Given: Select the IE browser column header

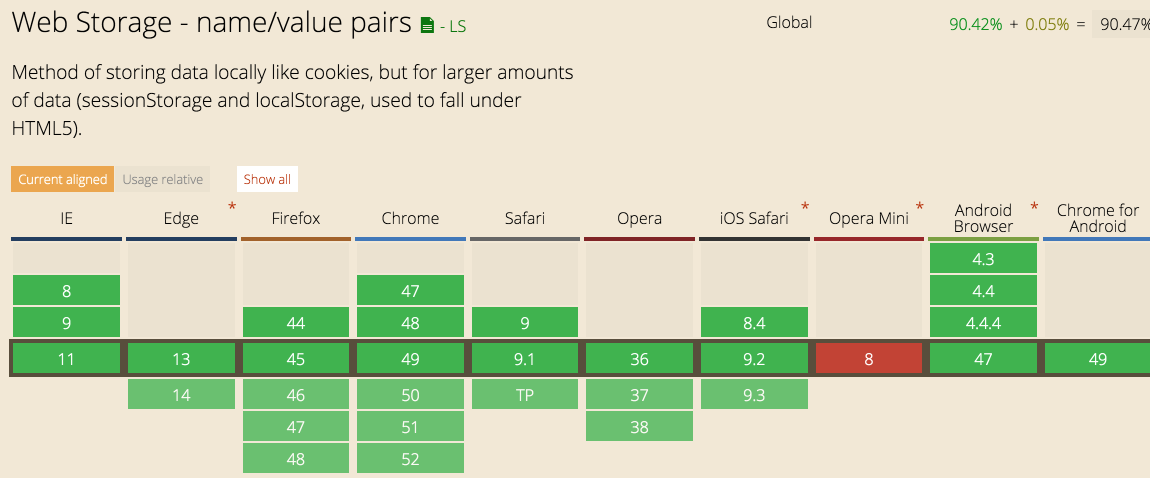Looking at the screenshot, I should pyautogui.click(x=67, y=218).
